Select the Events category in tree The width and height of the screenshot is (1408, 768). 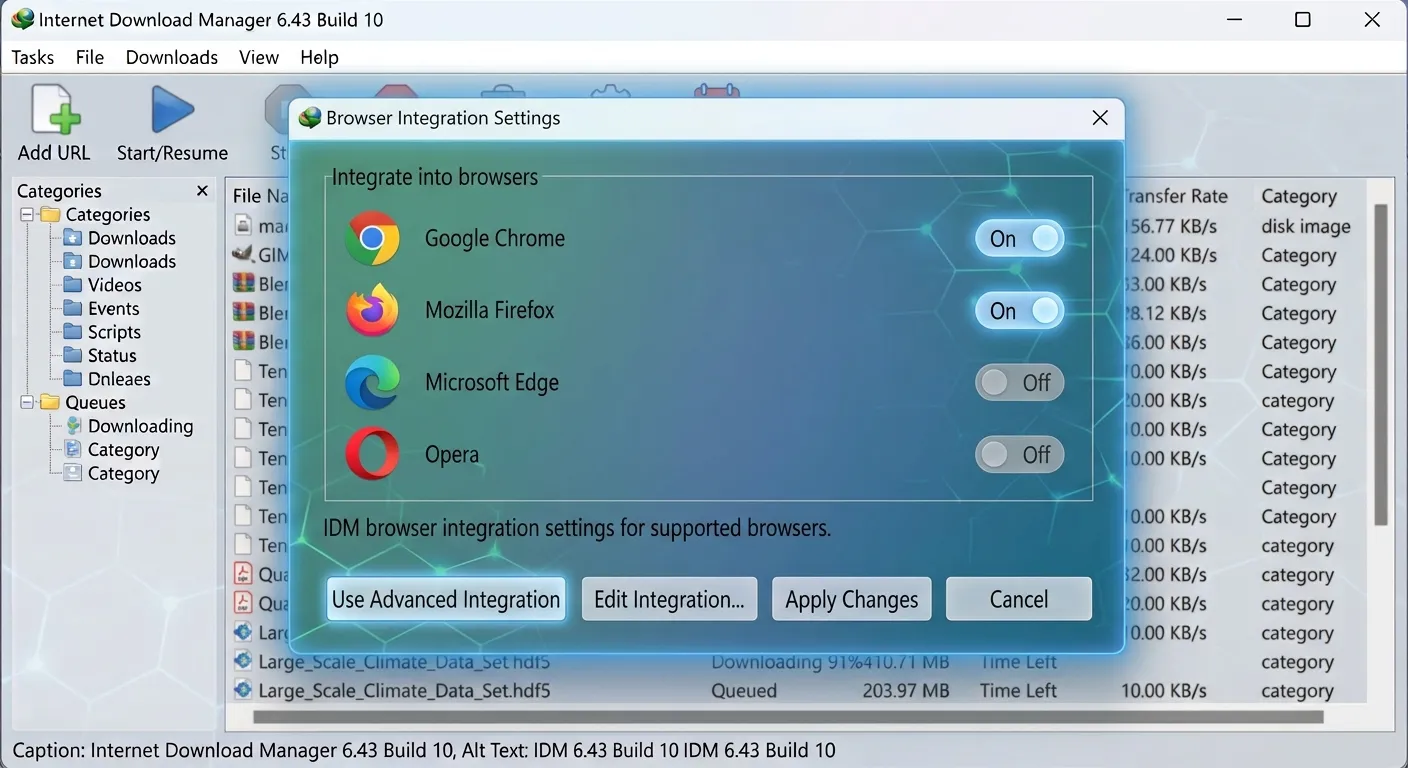click(x=113, y=309)
